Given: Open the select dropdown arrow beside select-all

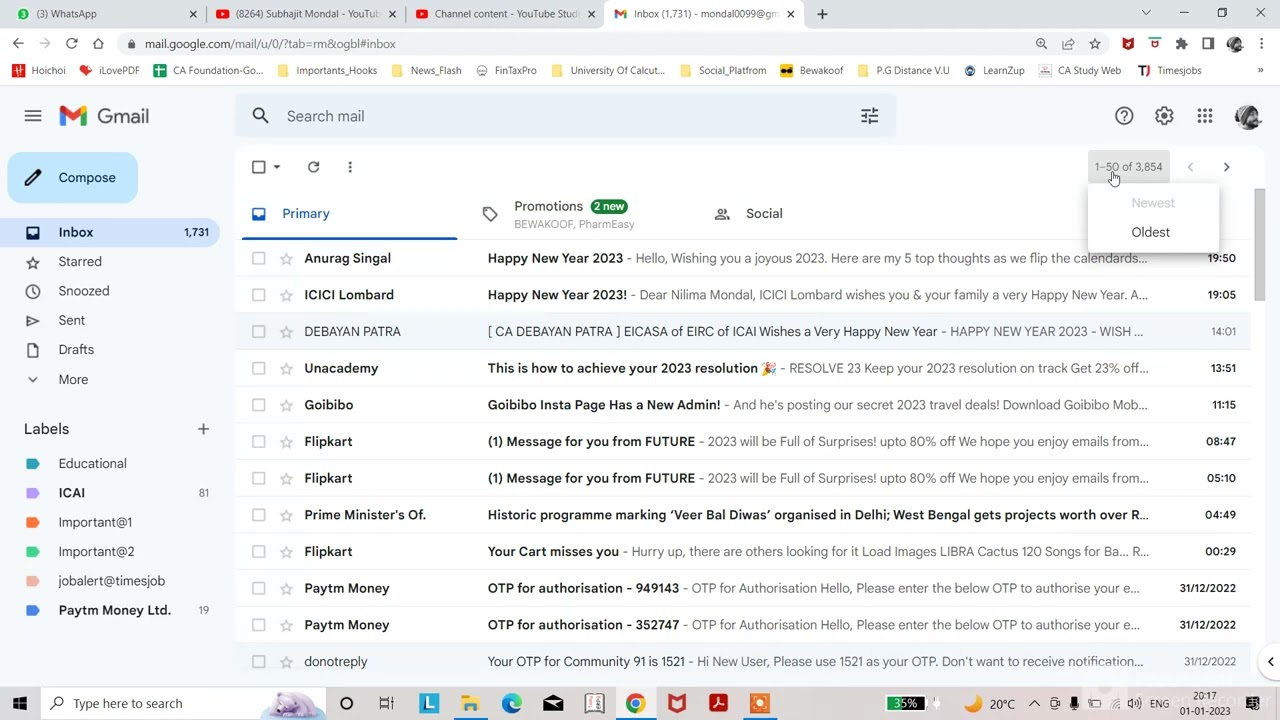Looking at the screenshot, I should click(277, 167).
